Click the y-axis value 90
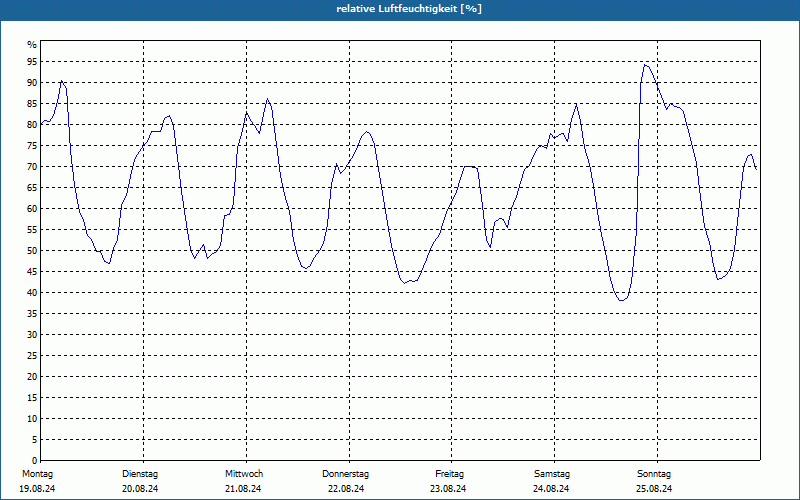800x500 pixels. [x=32, y=83]
